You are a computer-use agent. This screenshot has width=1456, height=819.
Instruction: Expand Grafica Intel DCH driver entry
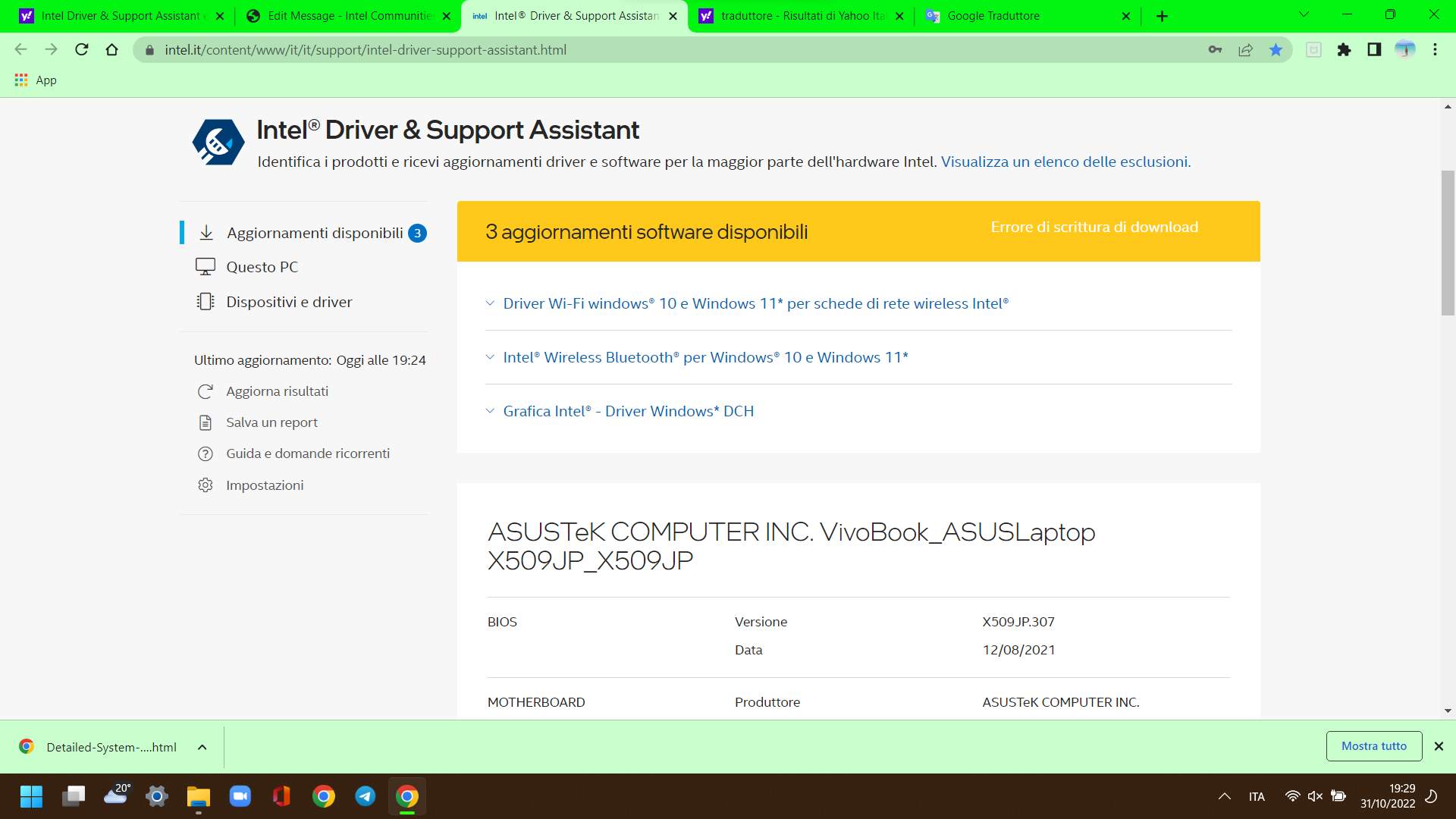coord(628,411)
